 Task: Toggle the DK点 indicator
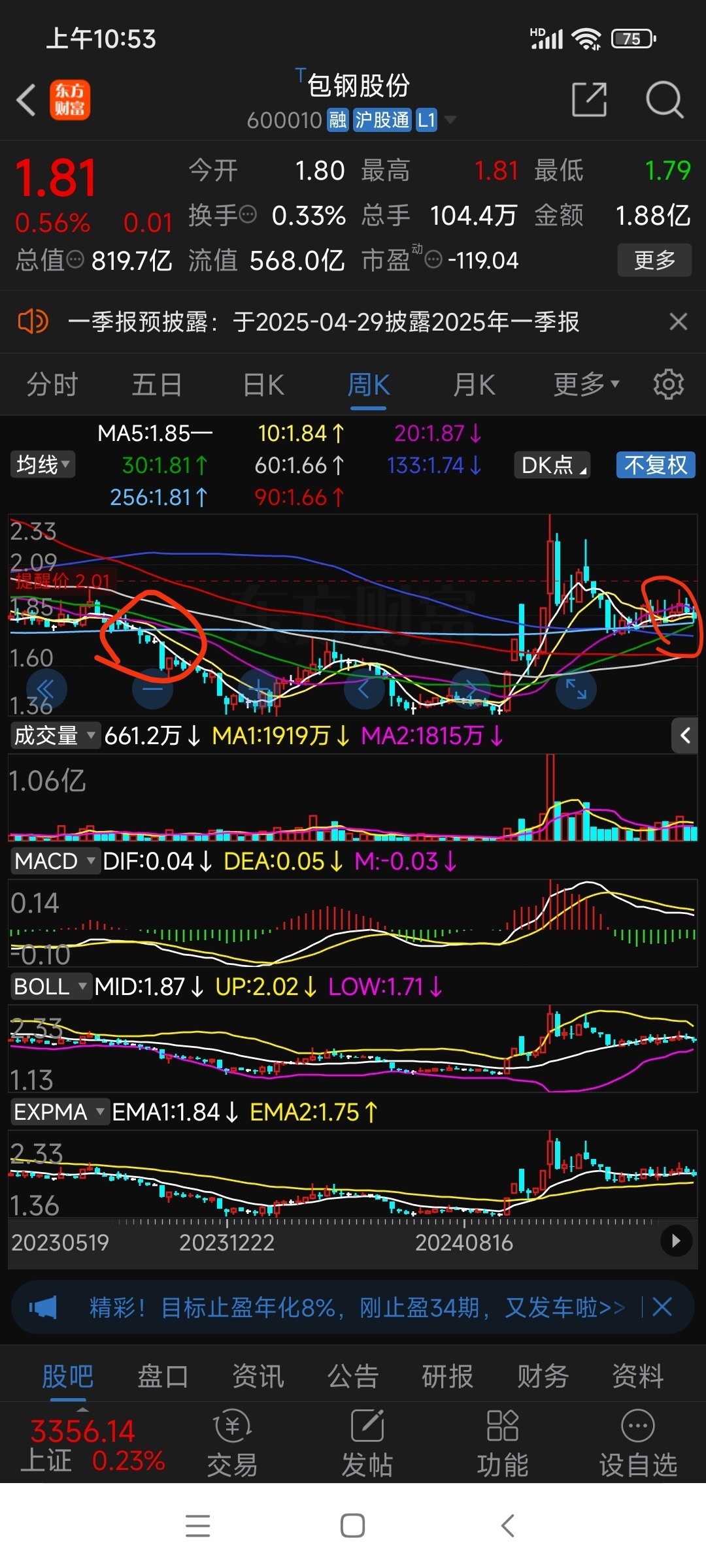[x=552, y=465]
